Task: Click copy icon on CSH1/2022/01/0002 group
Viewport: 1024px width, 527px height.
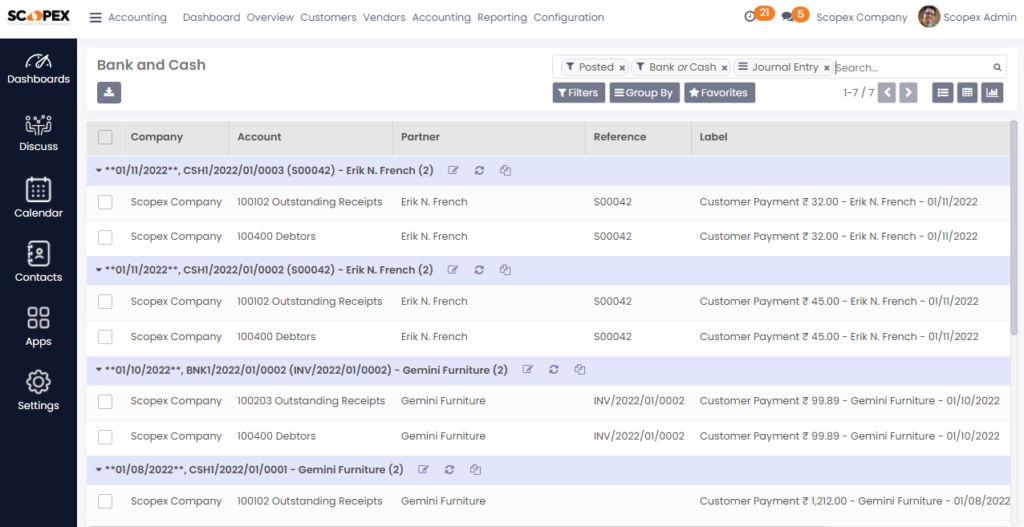Action: pos(505,270)
